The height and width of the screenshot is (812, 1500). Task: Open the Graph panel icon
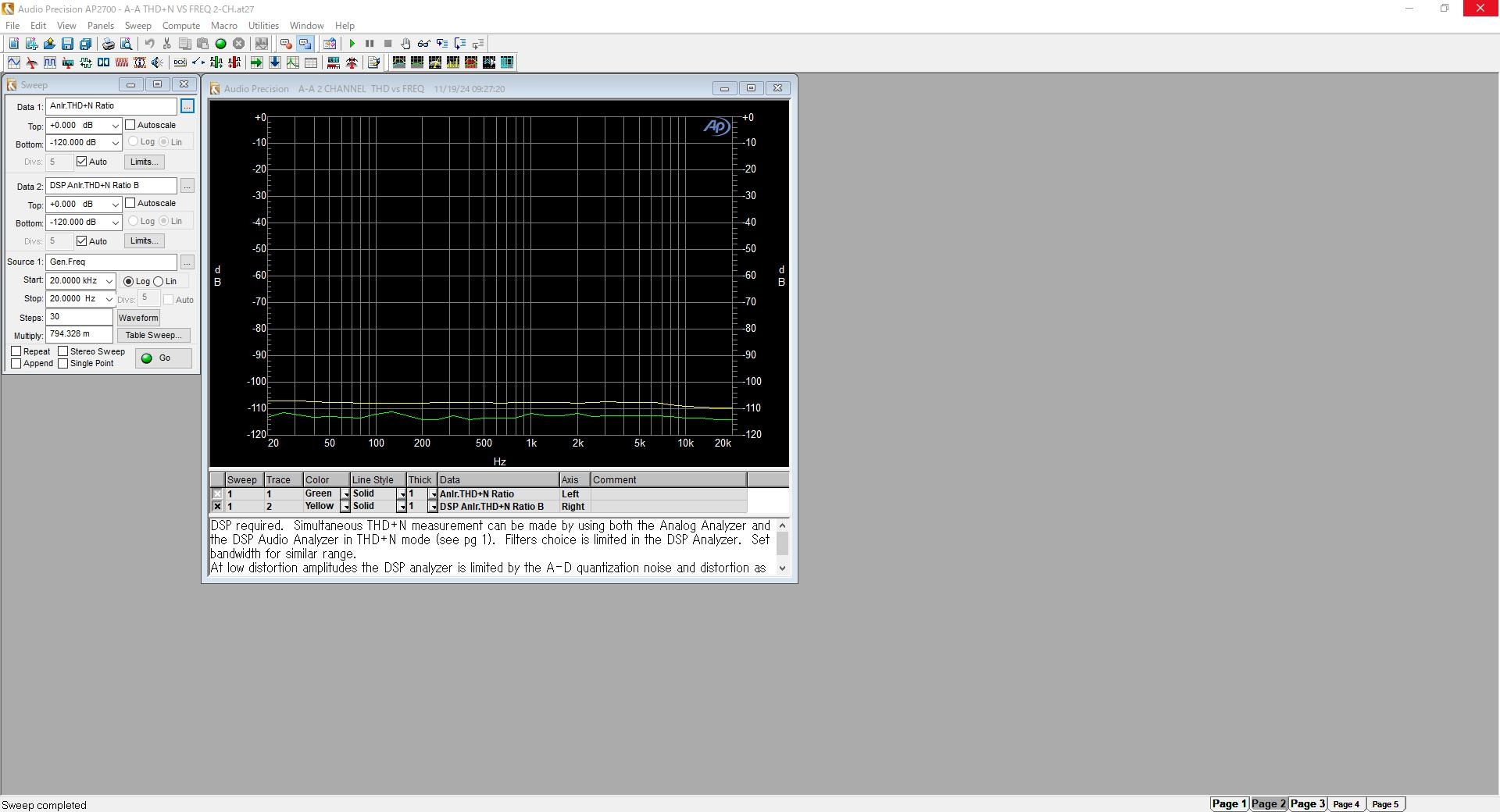[x=292, y=62]
